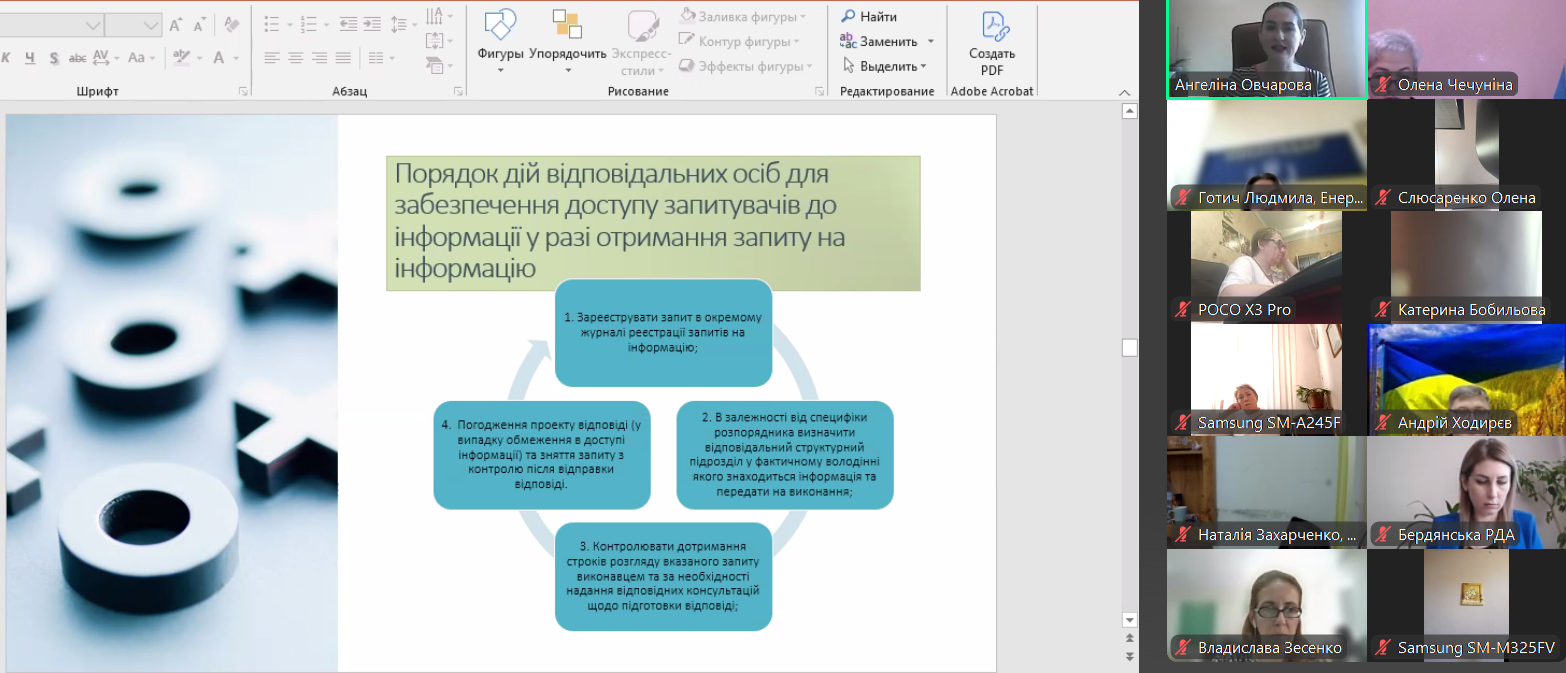Select Ангеліна Овчарова's video tile
The image size is (1566, 673).
(1265, 48)
